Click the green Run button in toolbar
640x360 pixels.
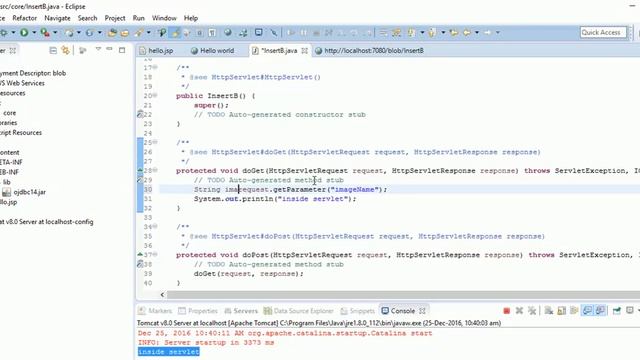tap(24, 32)
